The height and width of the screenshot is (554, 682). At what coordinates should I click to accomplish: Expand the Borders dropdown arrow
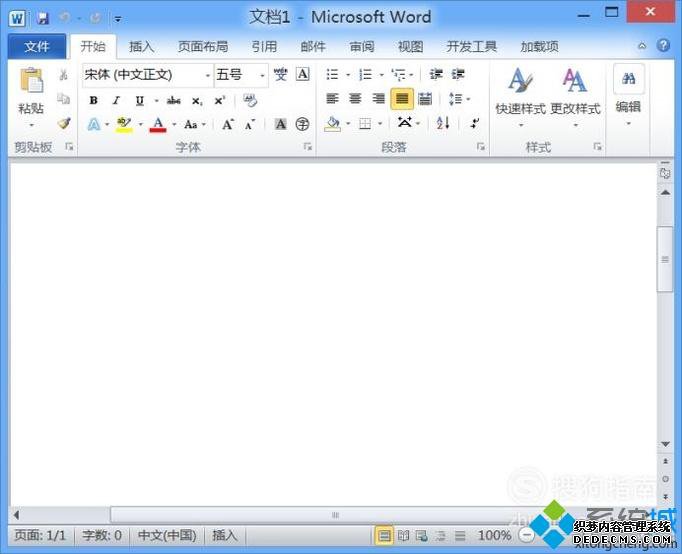click(380, 124)
